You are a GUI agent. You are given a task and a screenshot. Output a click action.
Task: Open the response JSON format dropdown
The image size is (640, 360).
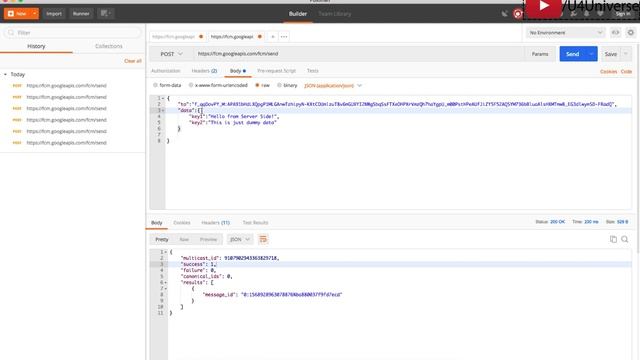[x=240, y=239]
